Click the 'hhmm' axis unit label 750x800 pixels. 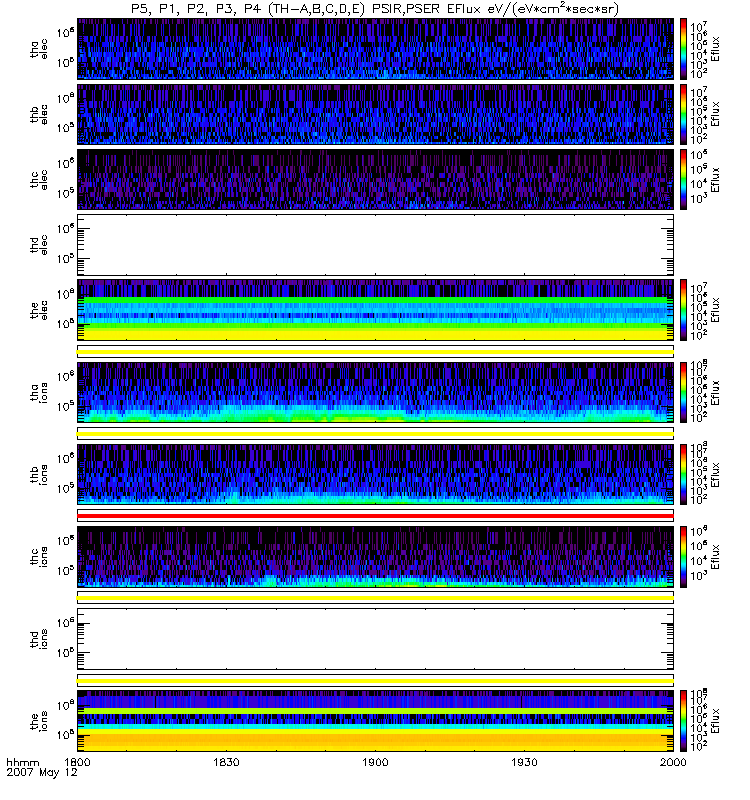point(22,763)
